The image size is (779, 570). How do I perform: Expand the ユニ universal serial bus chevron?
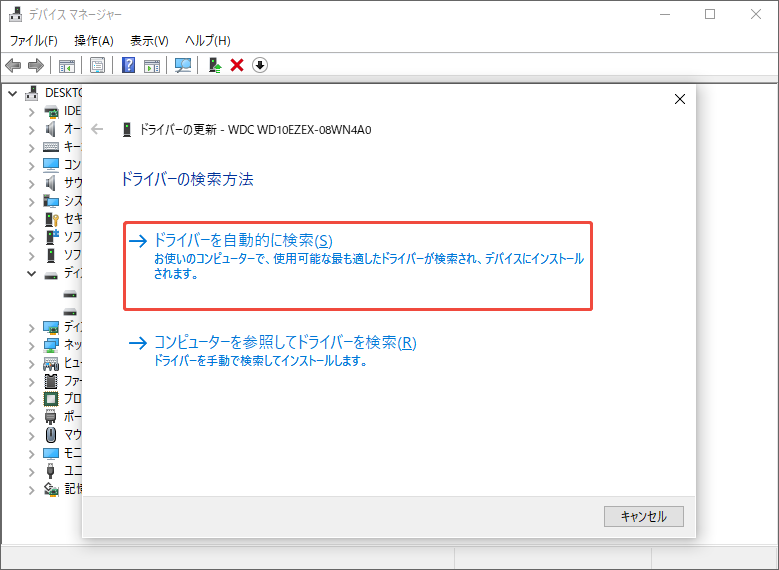point(32,472)
